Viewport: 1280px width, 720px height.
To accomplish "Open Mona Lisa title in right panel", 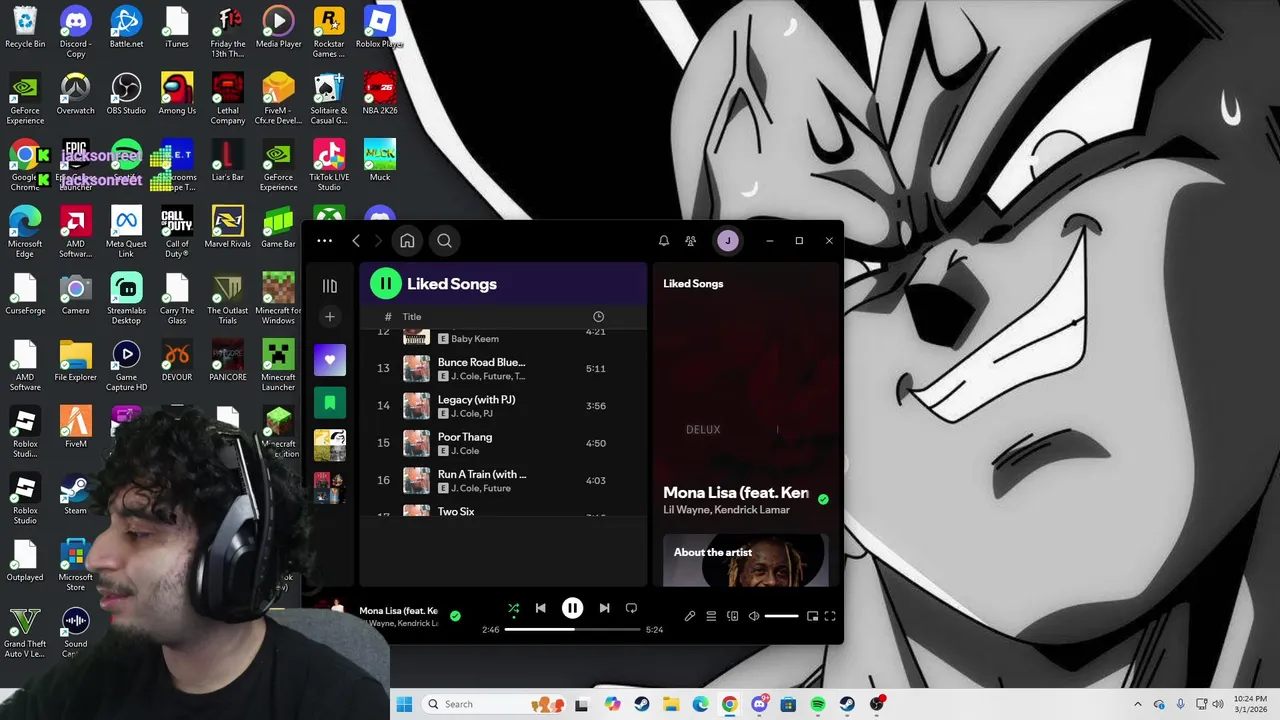I will pos(736,493).
